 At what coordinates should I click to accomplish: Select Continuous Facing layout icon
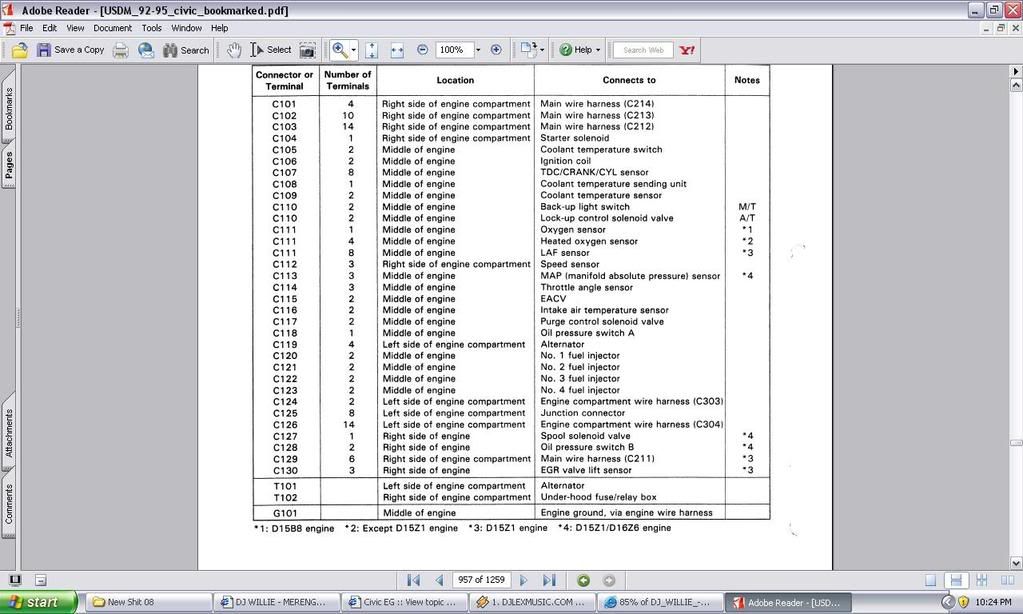tap(982, 580)
